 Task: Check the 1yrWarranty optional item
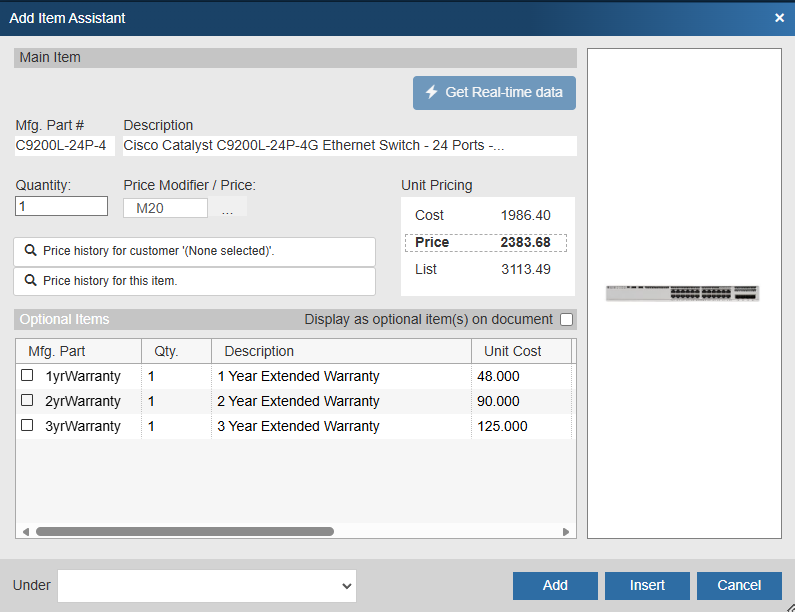click(27, 376)
